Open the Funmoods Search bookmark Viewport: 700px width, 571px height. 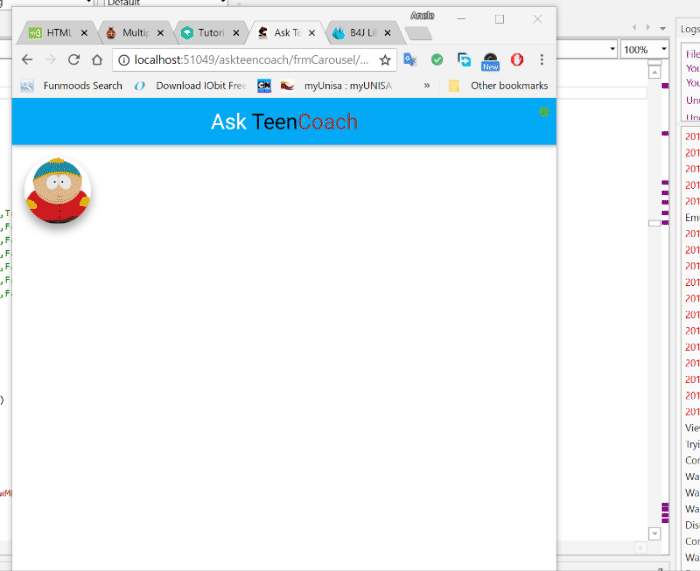tap(71, 85)
